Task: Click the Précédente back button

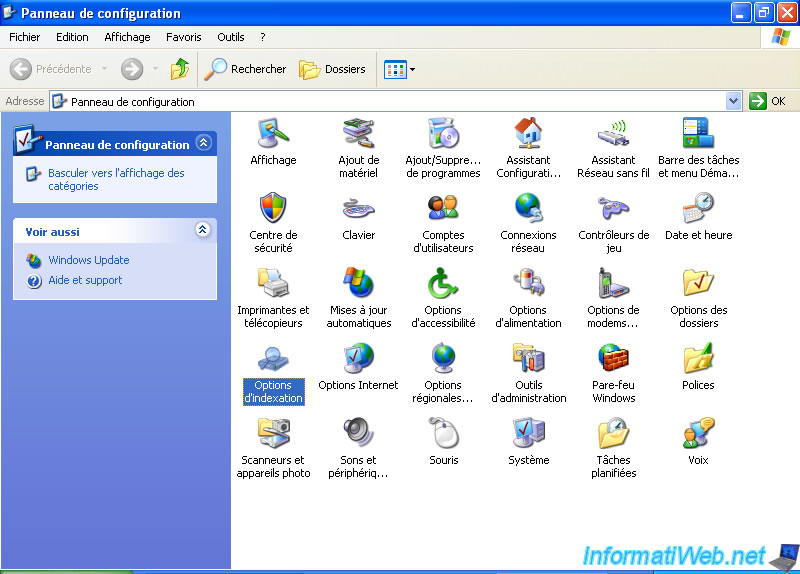Action: (x=51, y=69)
